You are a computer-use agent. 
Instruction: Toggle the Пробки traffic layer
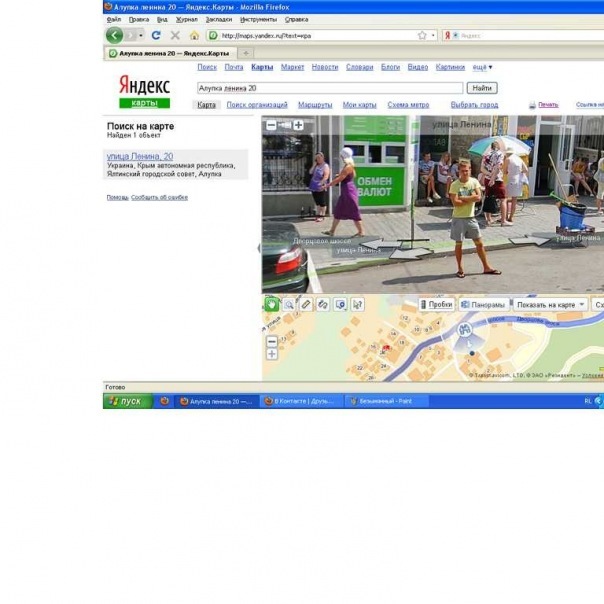coord(437,304)
